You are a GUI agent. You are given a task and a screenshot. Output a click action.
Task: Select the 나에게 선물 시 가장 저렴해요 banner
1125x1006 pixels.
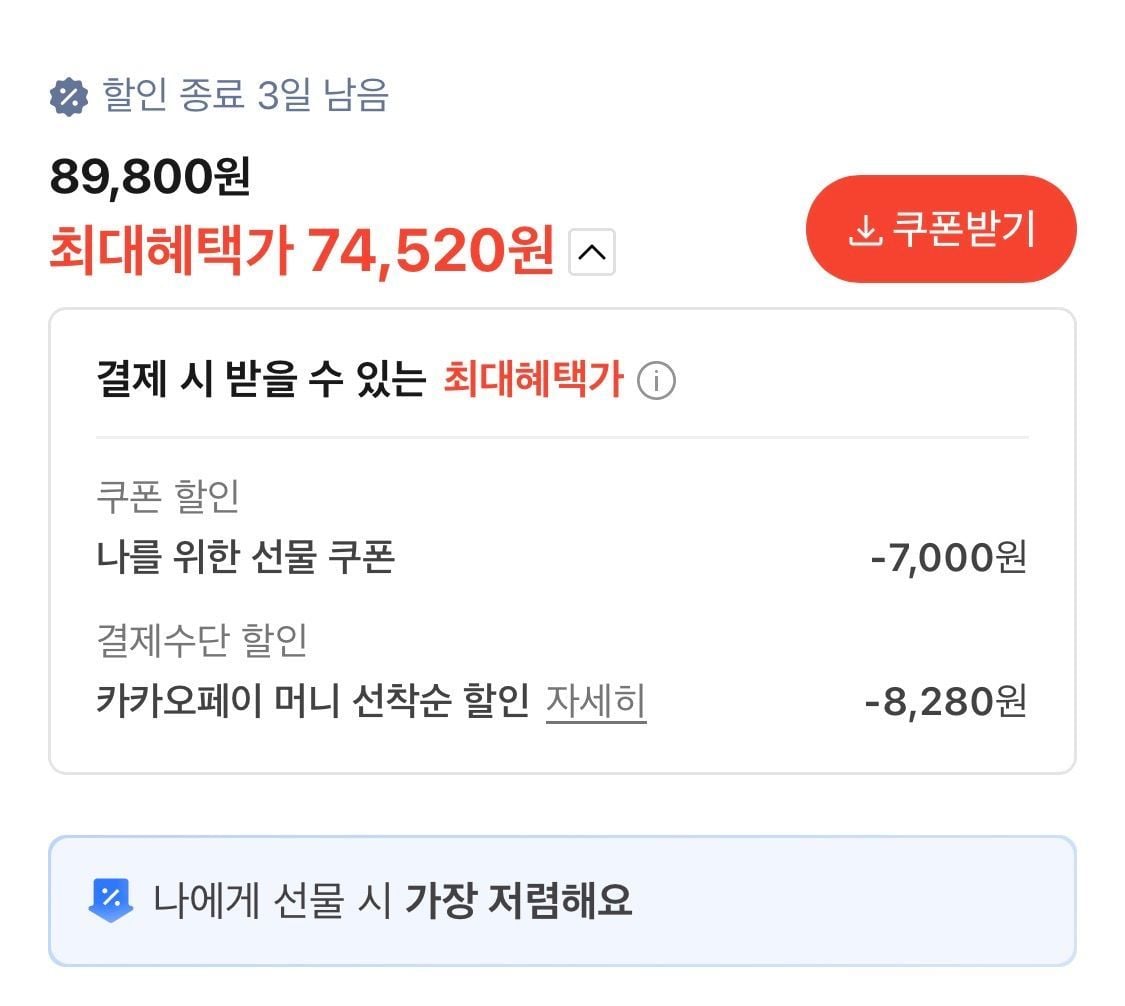coord(562,900)
